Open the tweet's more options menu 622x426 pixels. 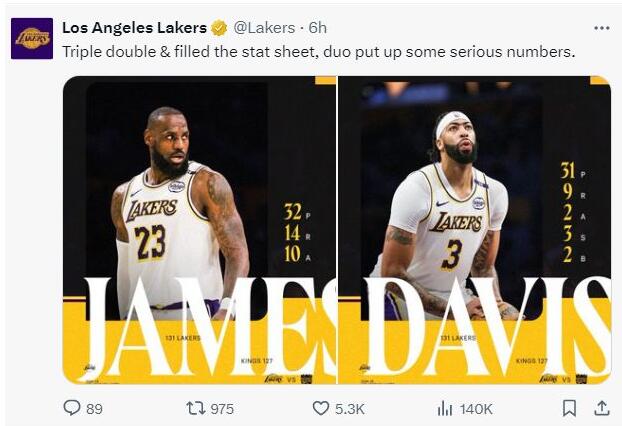[x=601, y=28]
